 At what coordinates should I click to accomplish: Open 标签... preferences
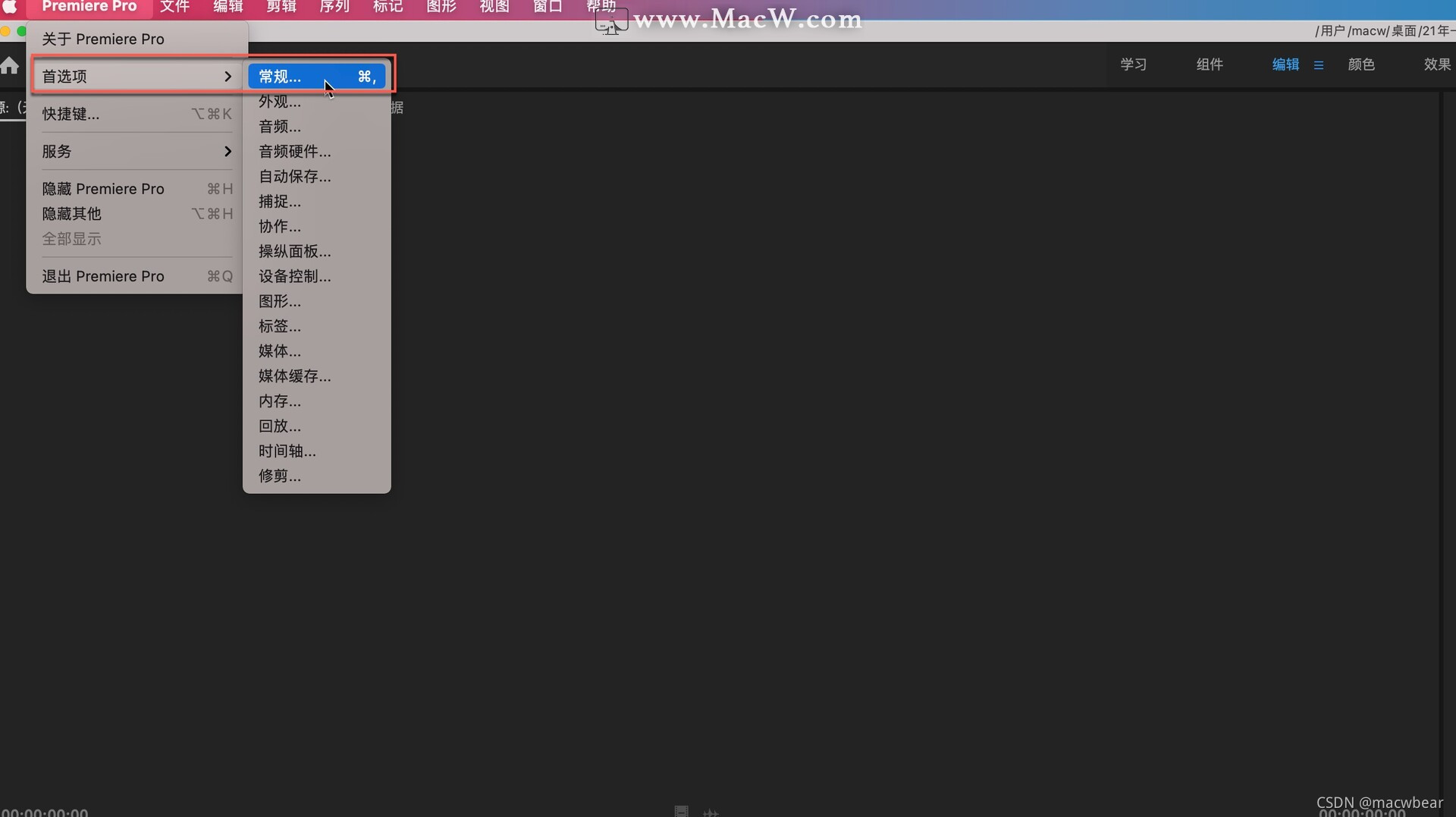(317, 325)
